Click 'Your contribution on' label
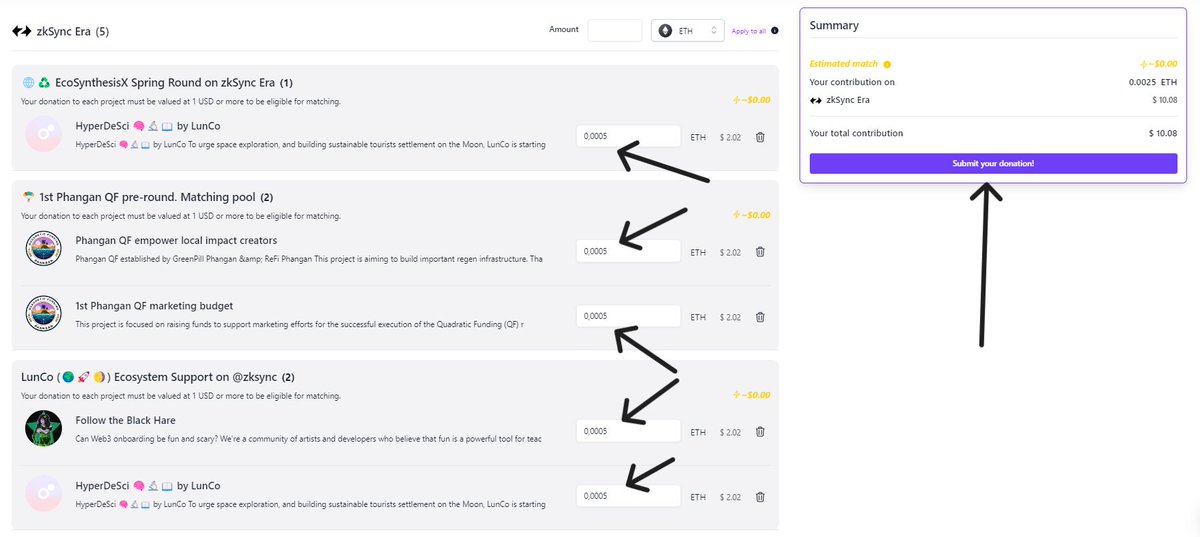The image size is (1200, 537). tap(852, 82)
